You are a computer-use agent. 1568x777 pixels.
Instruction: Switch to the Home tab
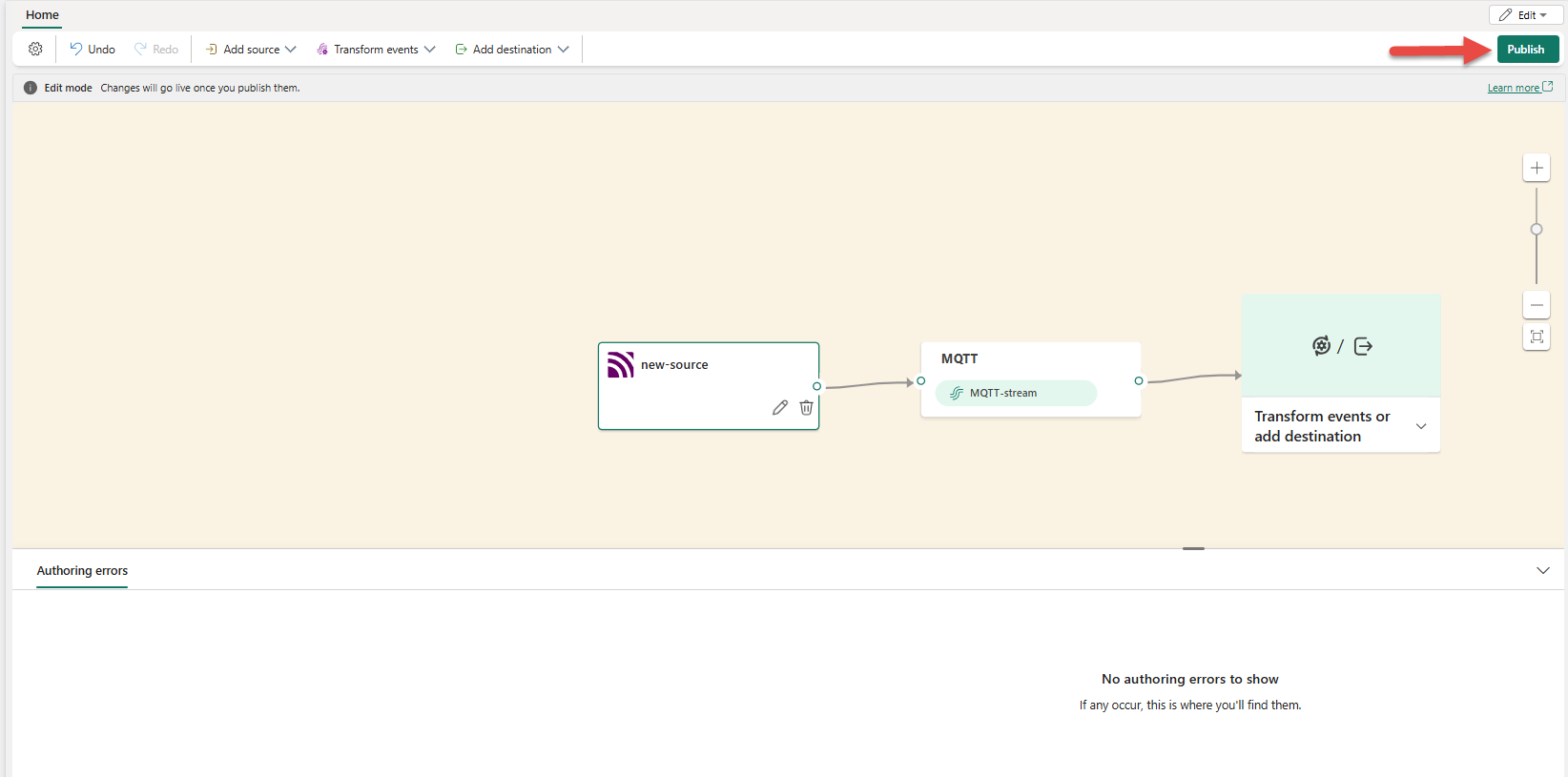42,15
